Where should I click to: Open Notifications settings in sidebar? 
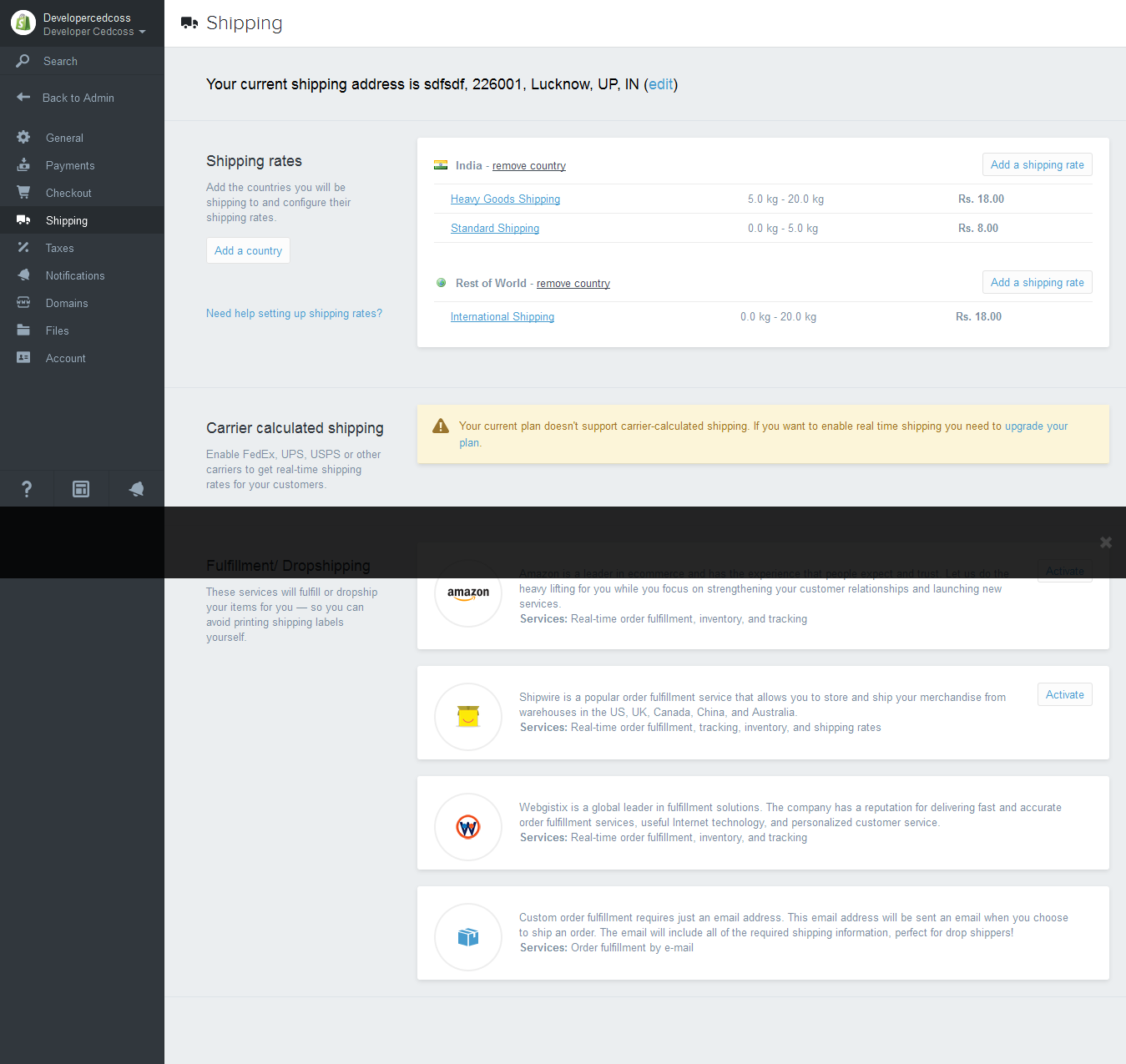pyautogui.click(x=75, y=275)
